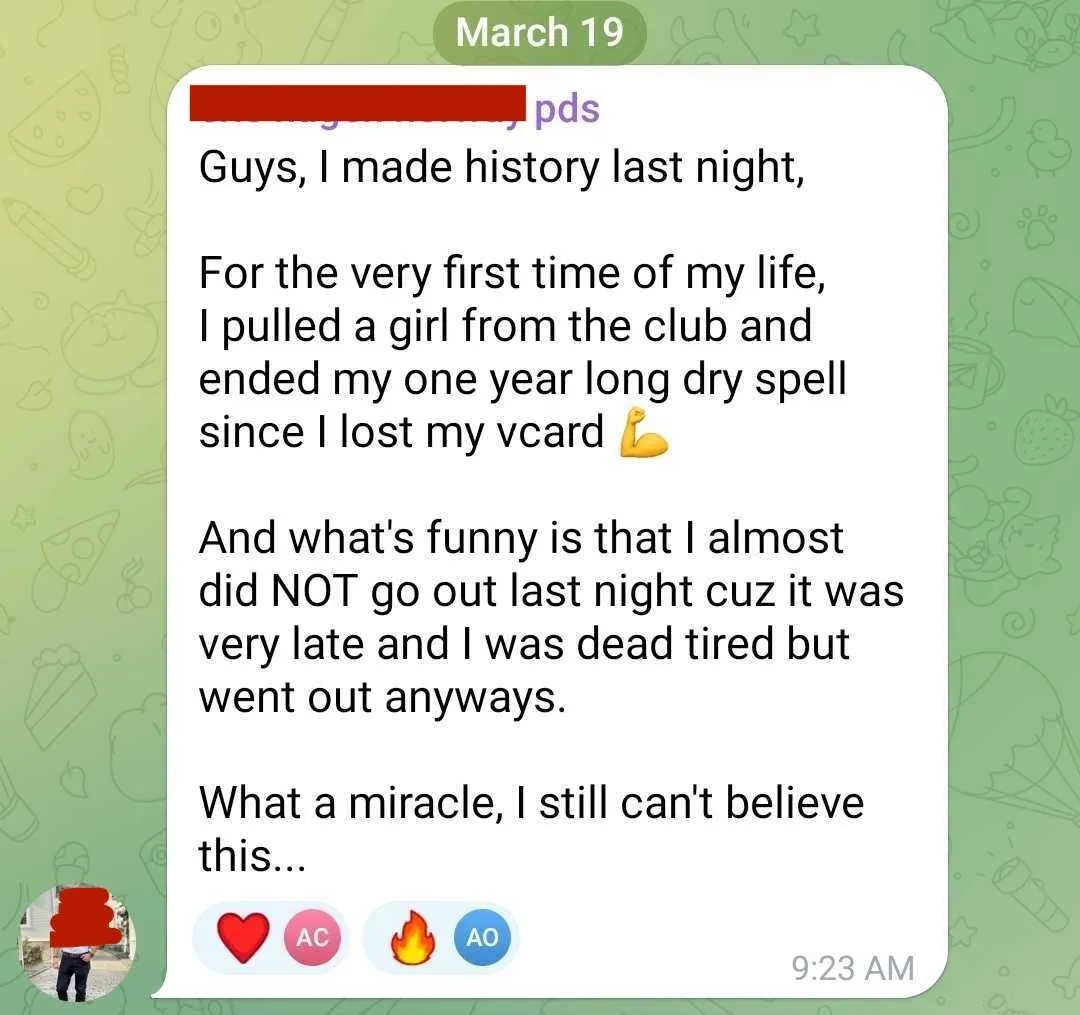Screen dimensions: 1080x1015
Task: Toggle the heart reaction pill with AC
Action: [271, 937]
